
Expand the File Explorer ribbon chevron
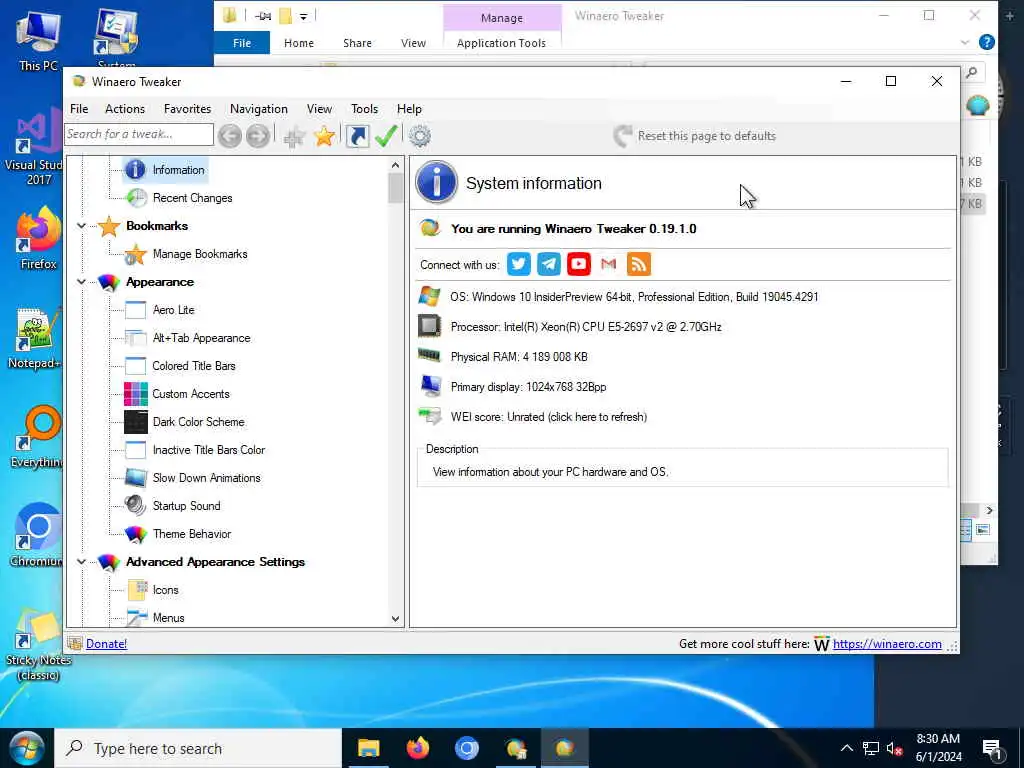(x=965, y=42)
